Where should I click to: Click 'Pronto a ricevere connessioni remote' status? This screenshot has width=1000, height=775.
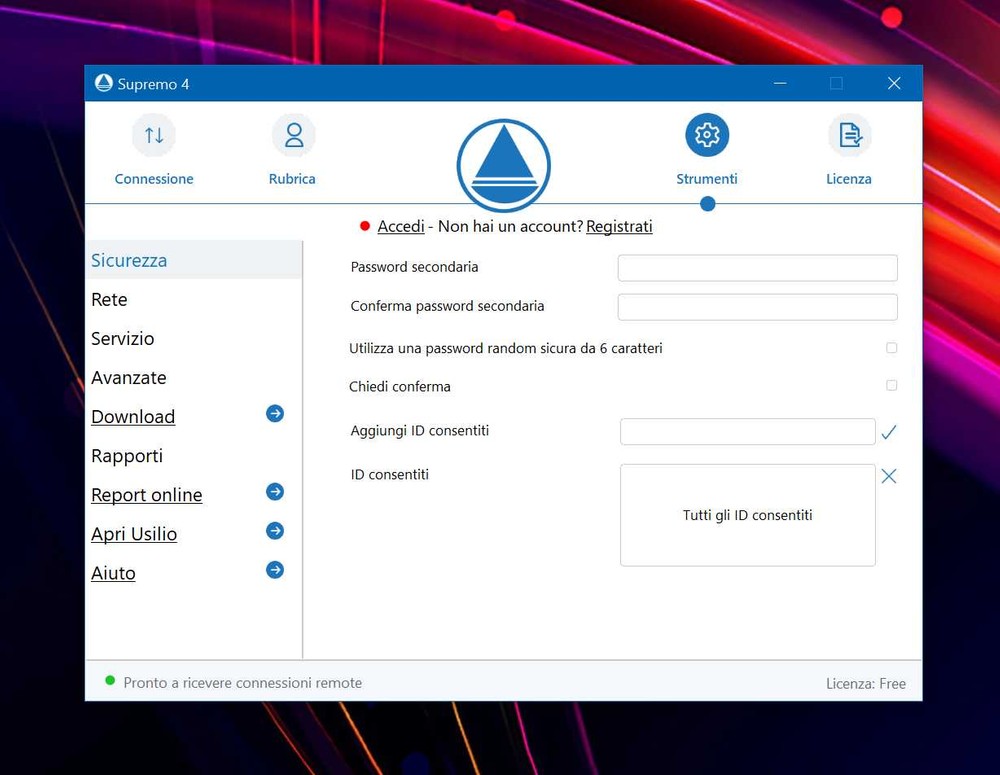[x=242, y=683]
